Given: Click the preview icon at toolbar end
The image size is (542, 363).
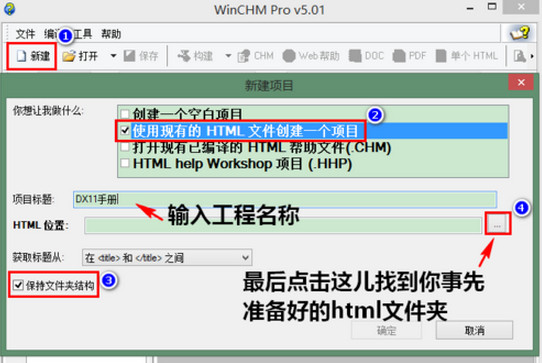Looking at the screenshot, I should coord(519,56).
